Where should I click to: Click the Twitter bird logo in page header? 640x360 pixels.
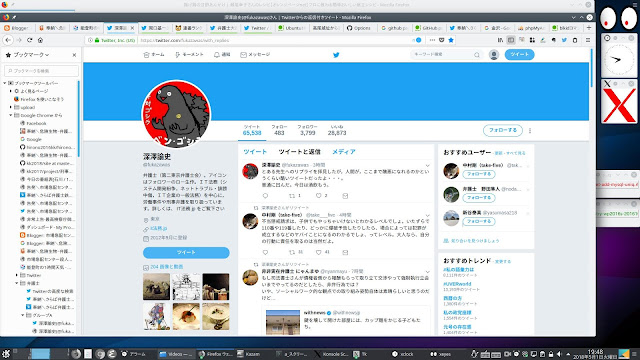[336, 55]
